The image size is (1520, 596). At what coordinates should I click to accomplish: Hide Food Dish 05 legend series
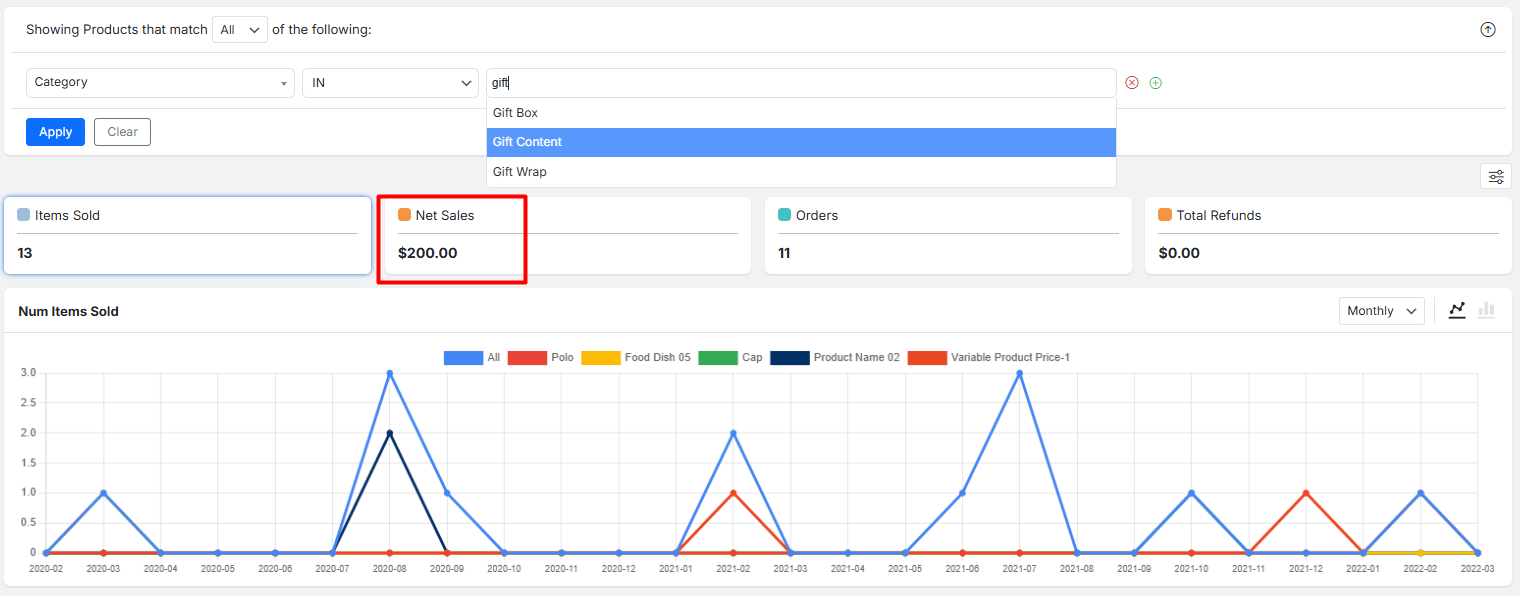click(635, 357)
